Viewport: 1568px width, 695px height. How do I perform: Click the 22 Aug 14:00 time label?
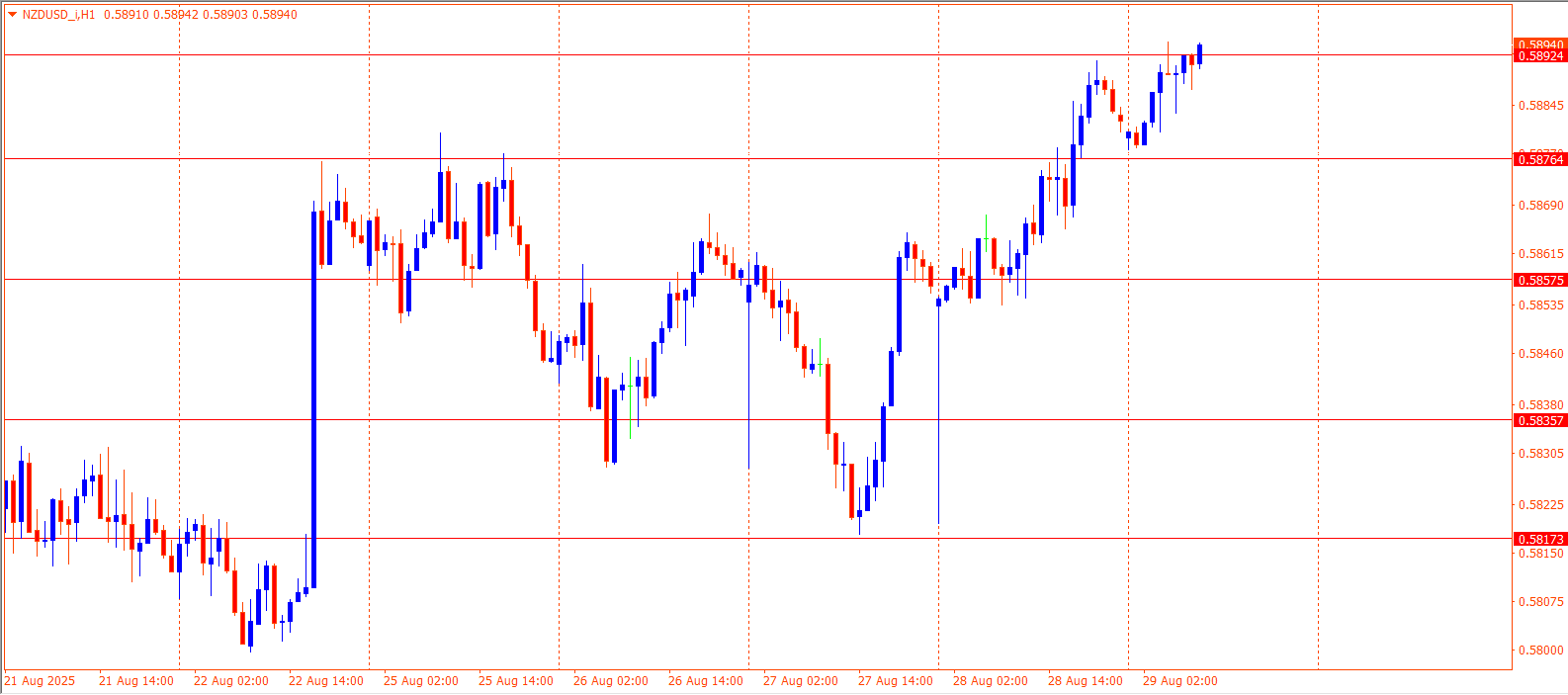pos(325,681)
